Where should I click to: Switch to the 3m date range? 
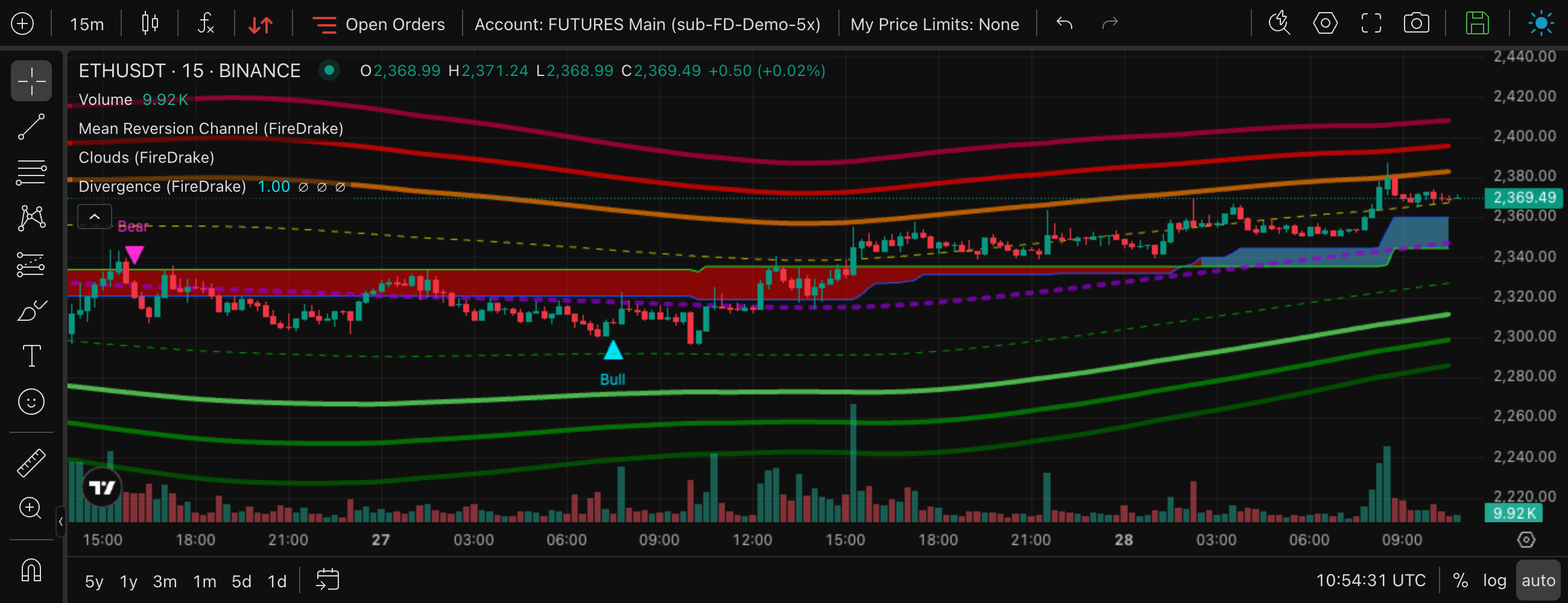point(165,582)
